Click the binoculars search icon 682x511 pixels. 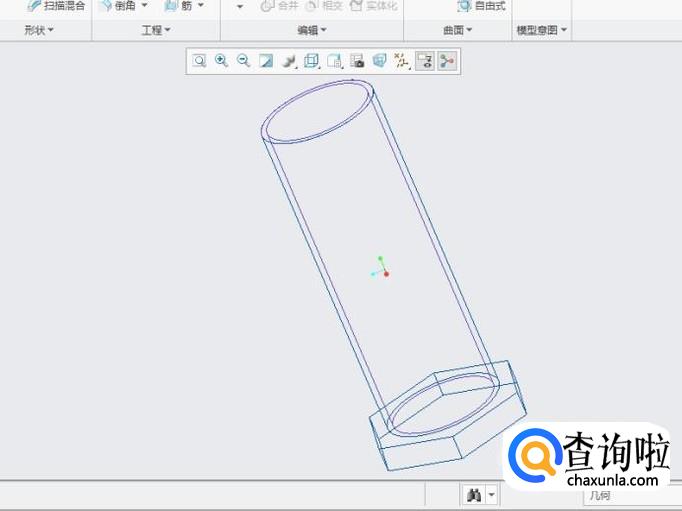[473, 495]
